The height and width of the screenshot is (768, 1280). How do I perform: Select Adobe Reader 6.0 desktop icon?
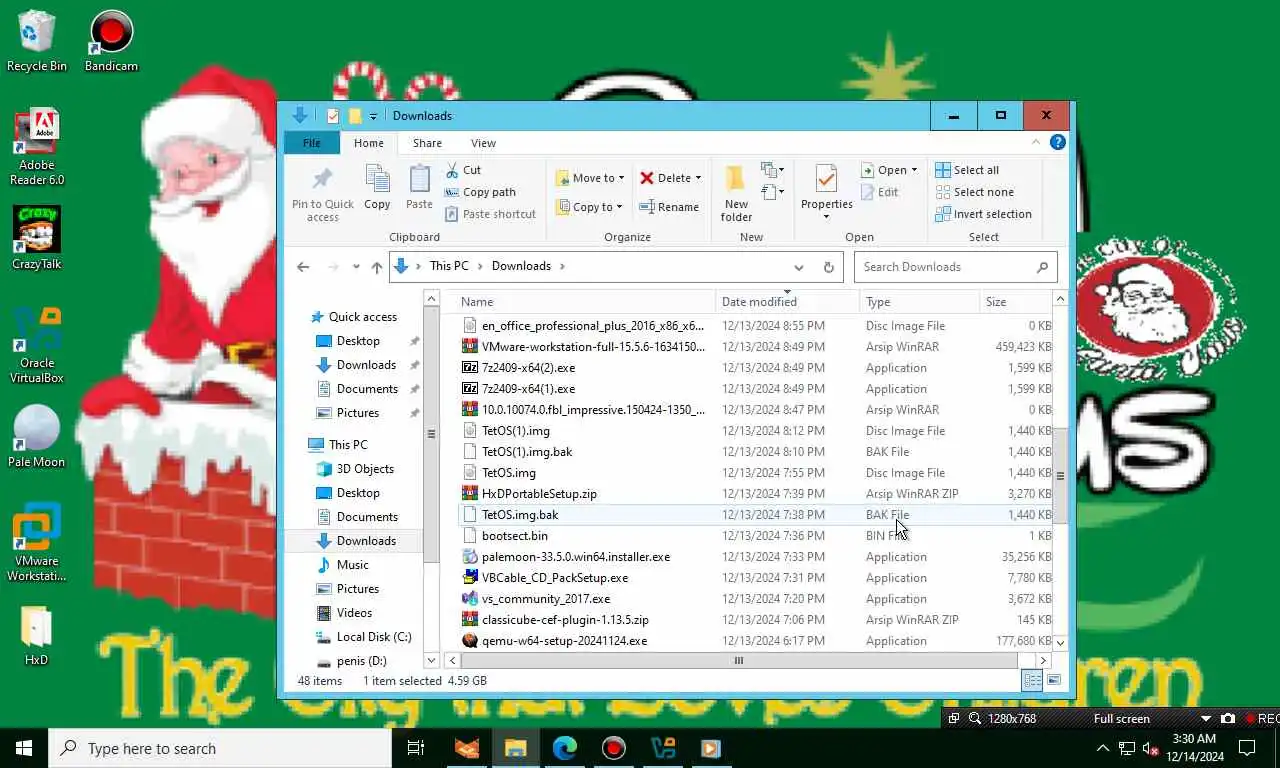pos(37,147)
